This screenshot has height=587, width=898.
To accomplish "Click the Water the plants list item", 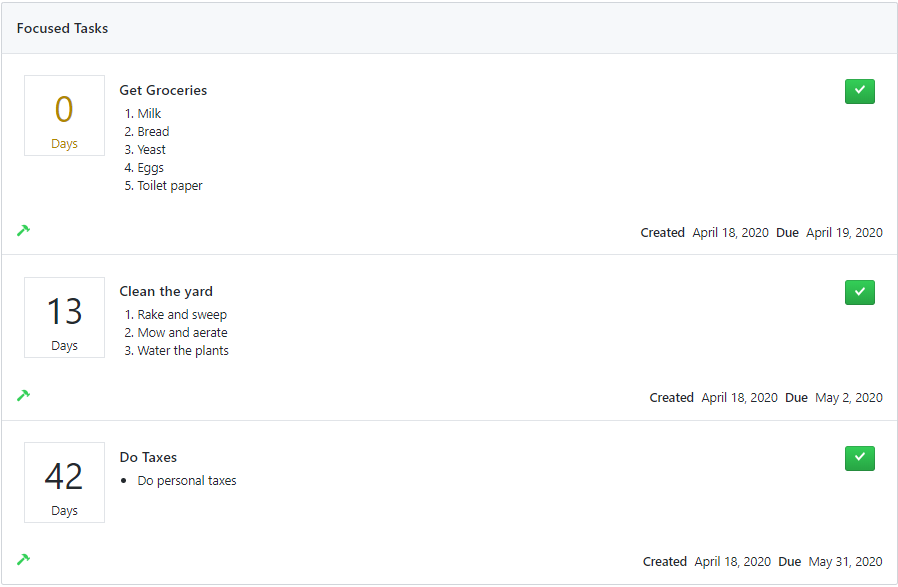I will [183, 350].
